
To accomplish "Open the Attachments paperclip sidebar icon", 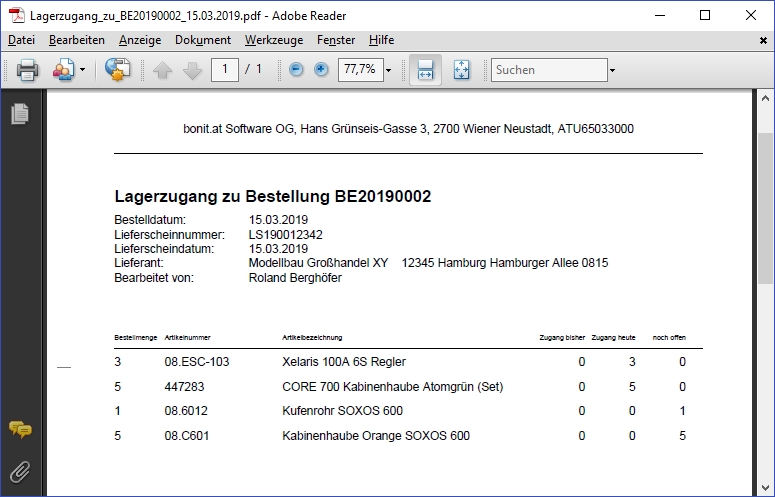I will tap(20, 472).
